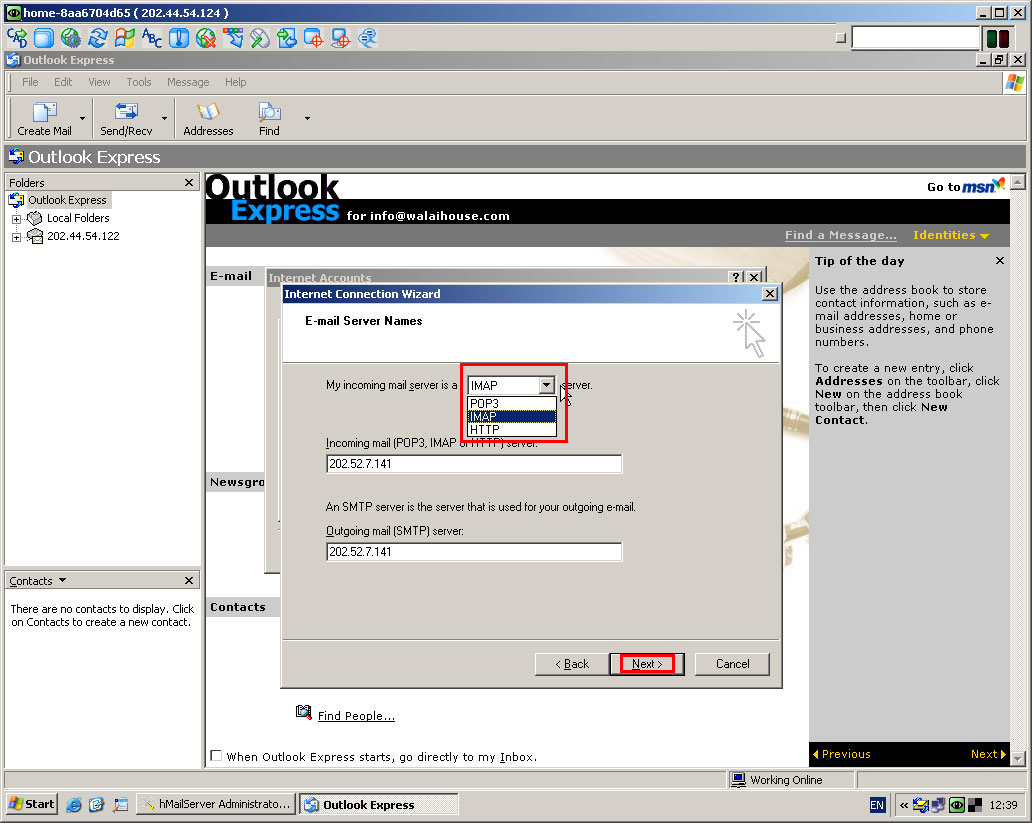
Task: Click the help question mark on Internet Accounts
Action: point(736,277)
